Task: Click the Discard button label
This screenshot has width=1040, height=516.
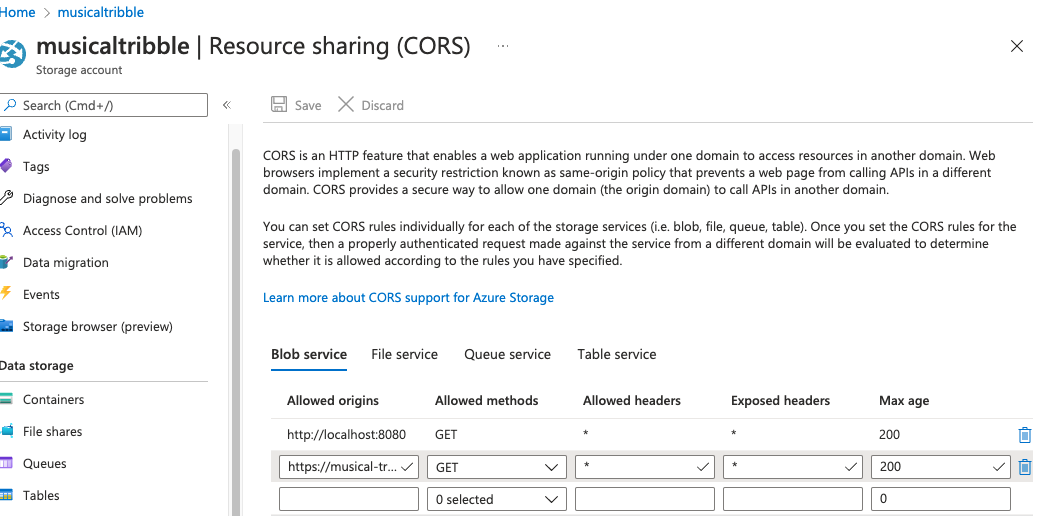Action: (x=382, y=105)
